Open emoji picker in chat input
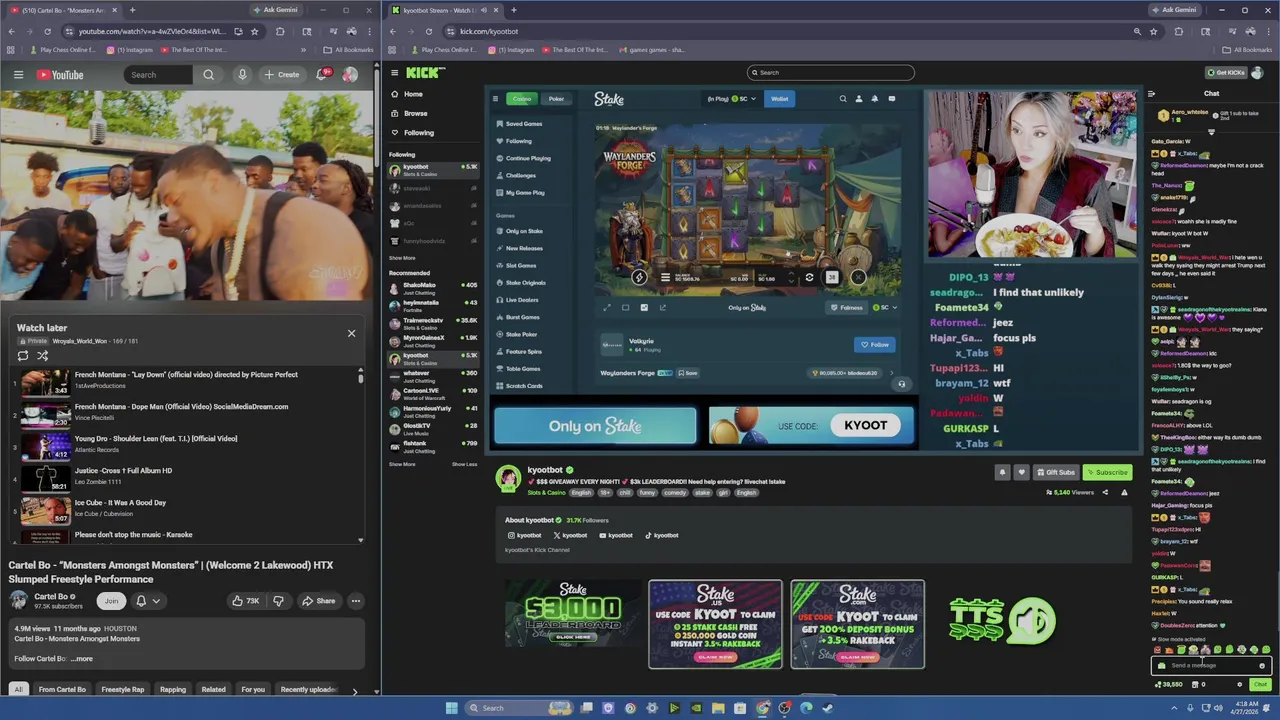The image size is (1280, 720). click(1262, 665)
